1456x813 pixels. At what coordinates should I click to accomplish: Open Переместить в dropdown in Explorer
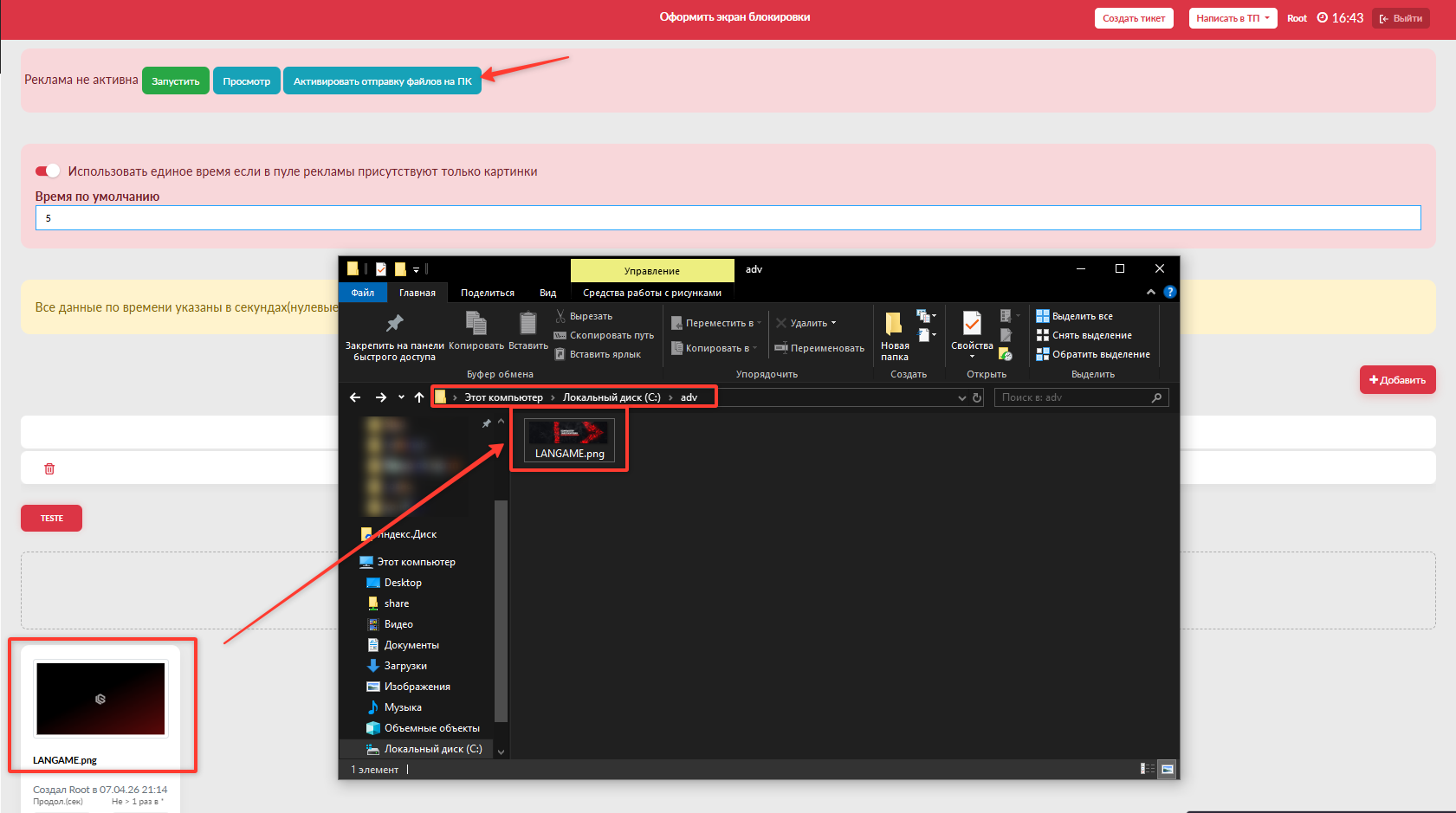(716, 323)
